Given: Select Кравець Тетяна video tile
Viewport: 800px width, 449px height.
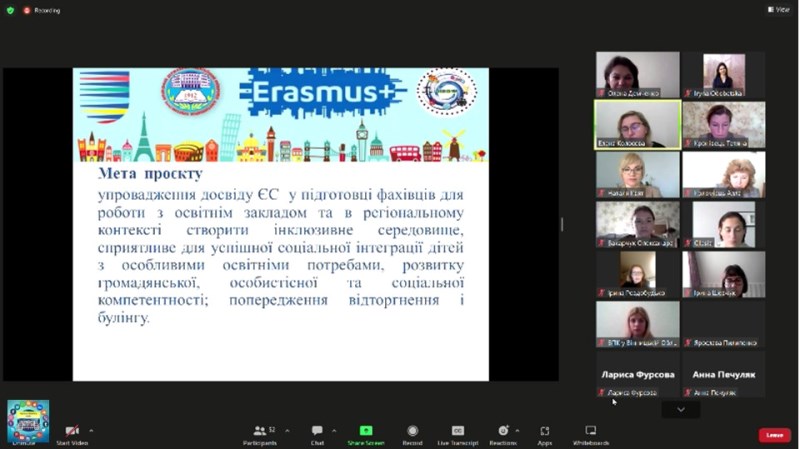Looking at the screenshot, I should pos(724,124).
